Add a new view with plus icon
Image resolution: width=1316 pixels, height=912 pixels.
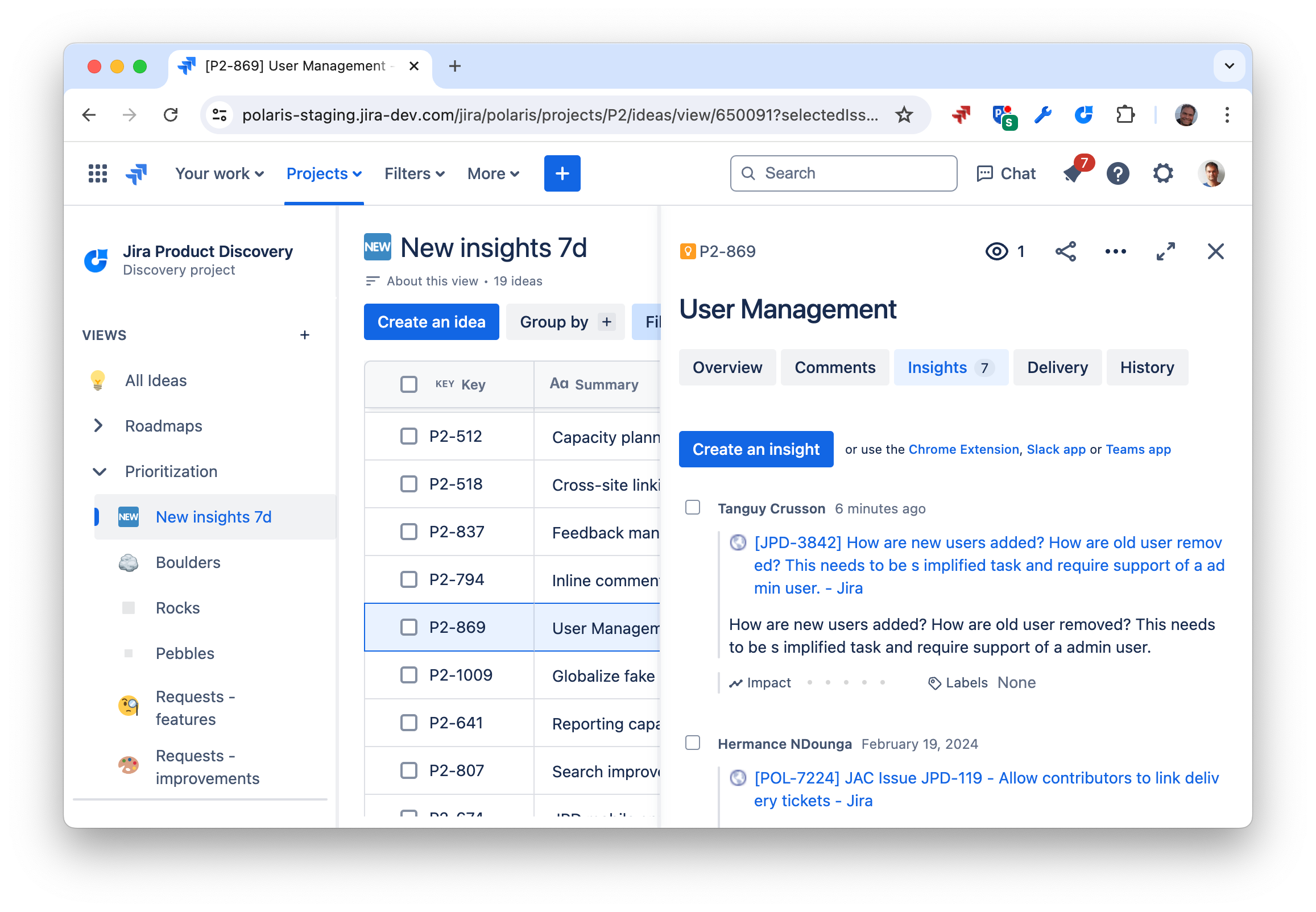pyautogui.click(x=305, y=335)
